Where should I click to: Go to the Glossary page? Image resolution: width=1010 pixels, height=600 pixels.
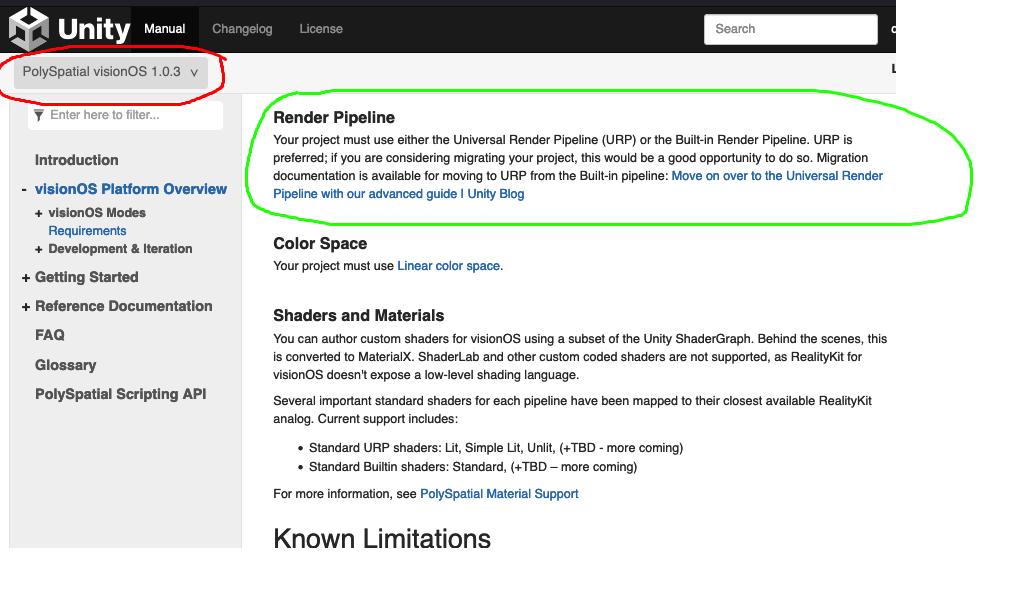(x=66, y=365)
